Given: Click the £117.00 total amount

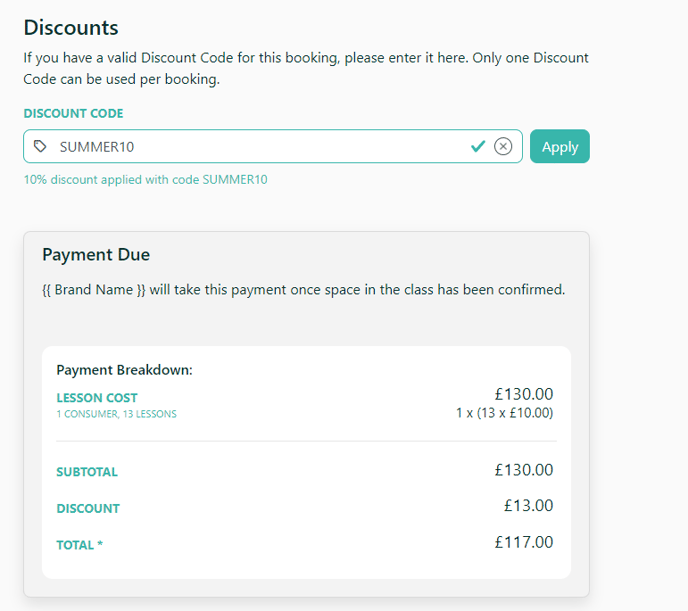Looking at the screenshot, I should point(524,542).
